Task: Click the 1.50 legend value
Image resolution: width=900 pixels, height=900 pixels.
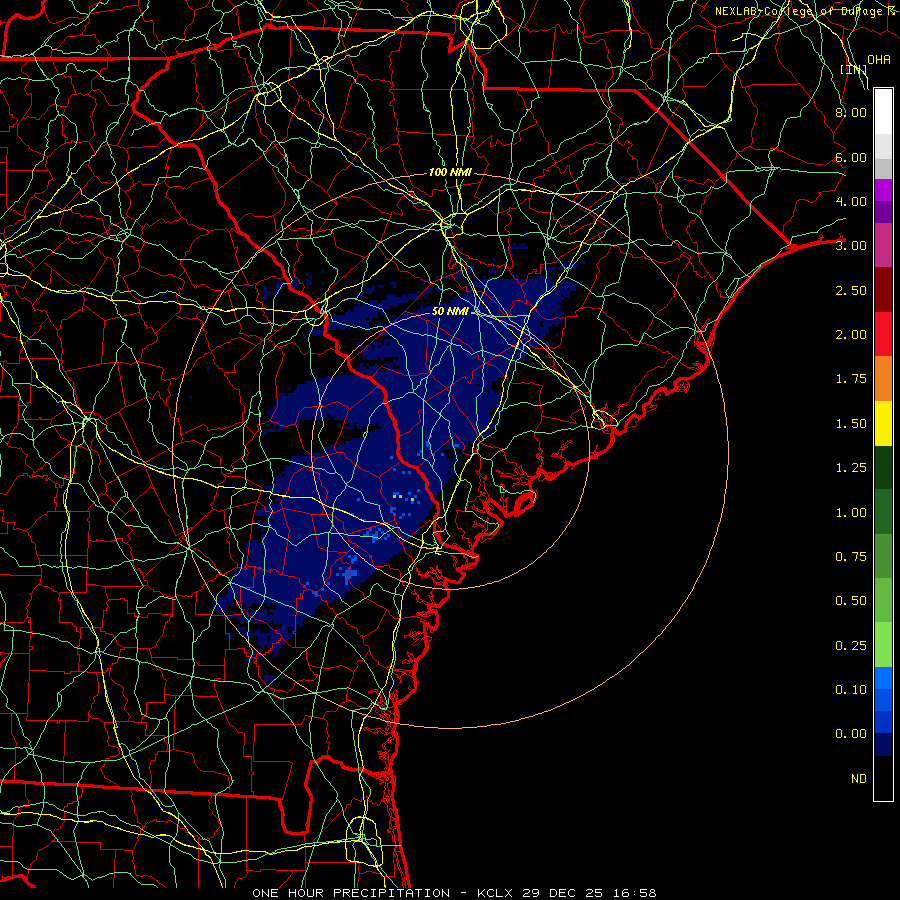Action: point(851,424)
